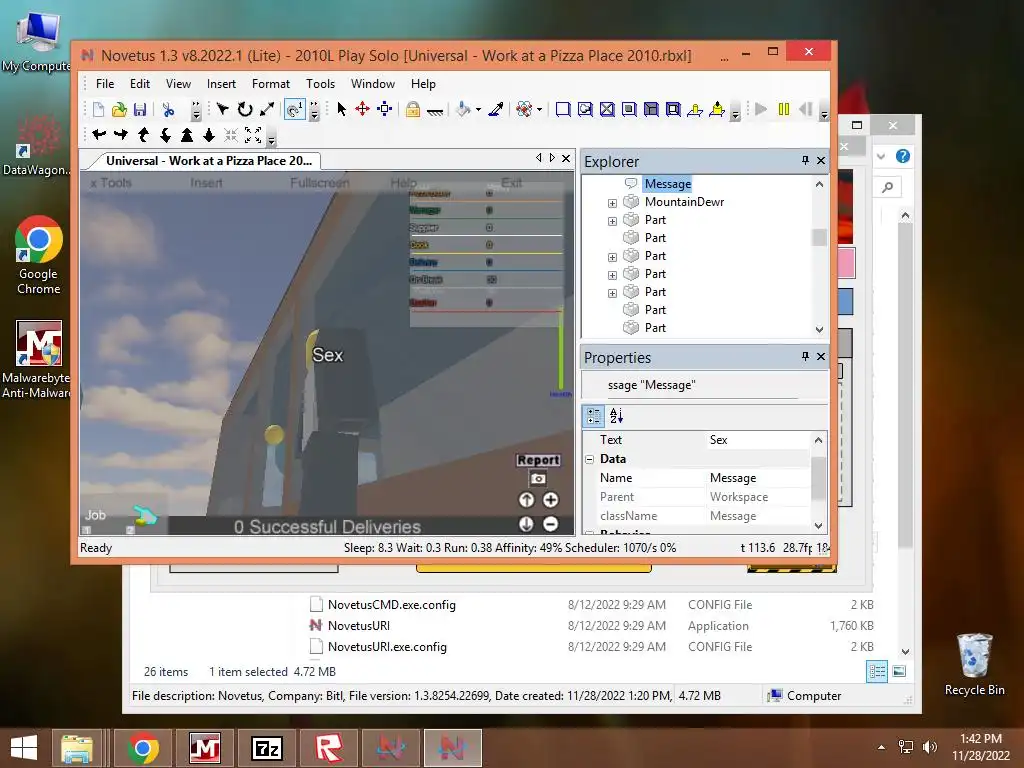Click the surface tool with the crossed square
1024x768 pixels.
(607, 109)
